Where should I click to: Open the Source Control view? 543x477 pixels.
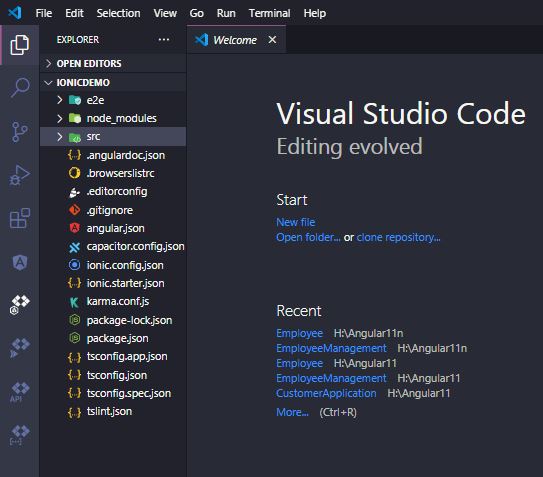pos(20,132)
